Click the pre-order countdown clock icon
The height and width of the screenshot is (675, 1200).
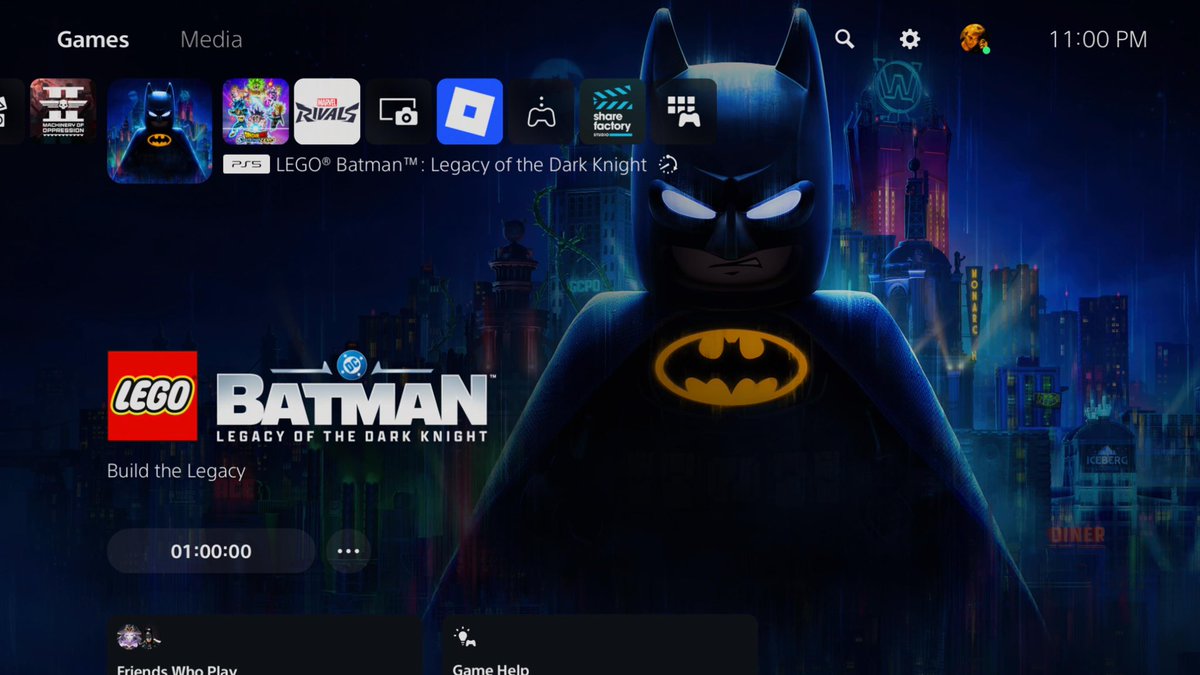[668, 165]
